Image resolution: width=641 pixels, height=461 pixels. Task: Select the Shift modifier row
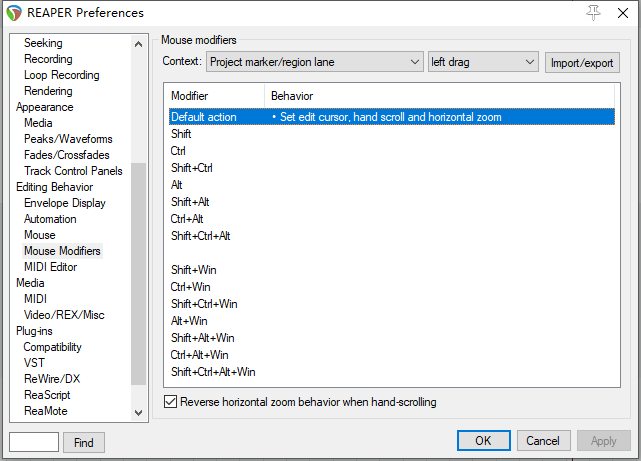(x=392, y=134)
